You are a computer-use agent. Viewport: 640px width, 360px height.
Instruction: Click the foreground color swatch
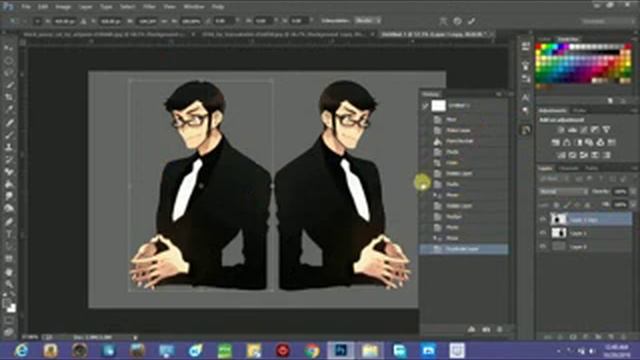coord(7,304)
